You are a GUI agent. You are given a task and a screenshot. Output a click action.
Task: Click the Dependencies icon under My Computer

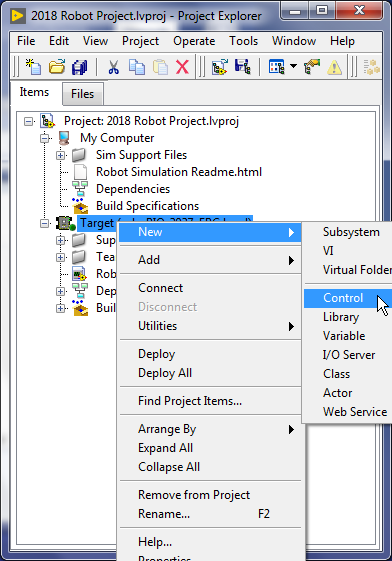coord(80,189)
